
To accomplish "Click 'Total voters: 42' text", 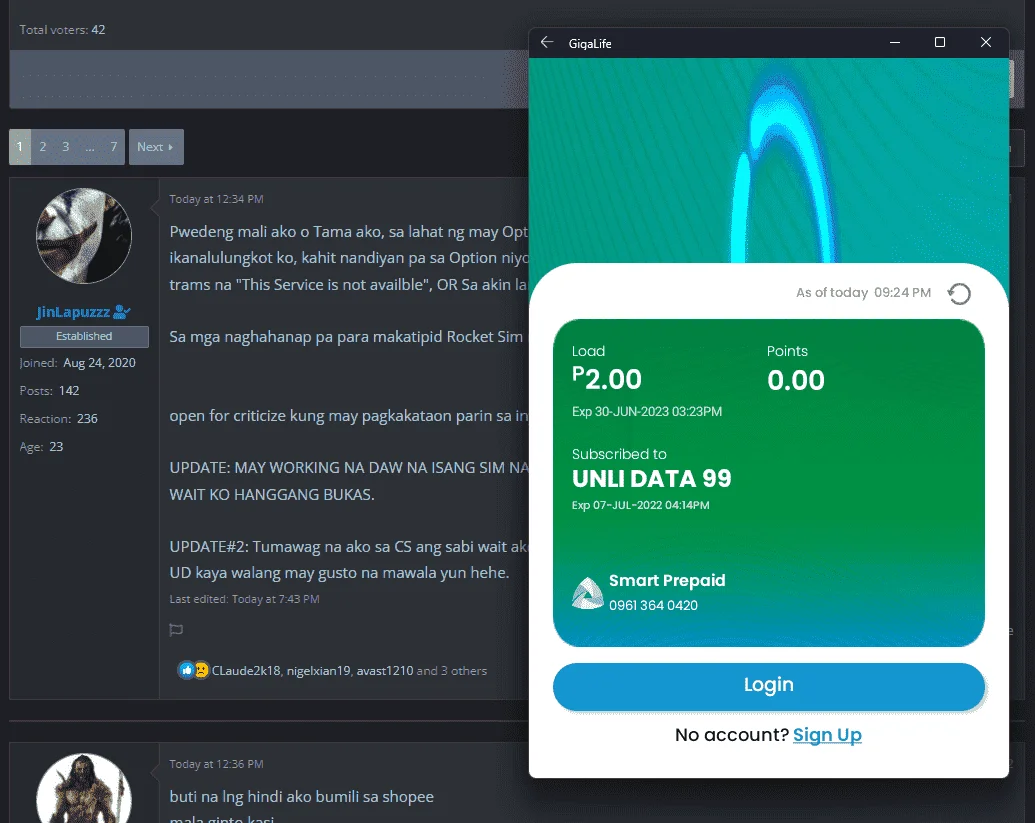I will coord(62,30).
